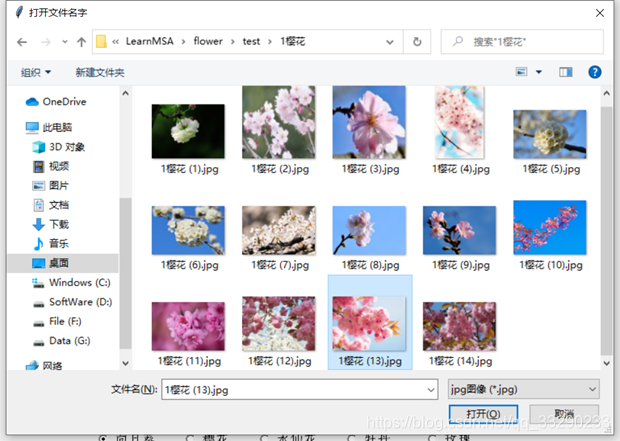The height and width of the screenshot is (441, 620).
Task: Open the jpg图像 (*.jpg) file type dropdown
Action: (524, 389)
